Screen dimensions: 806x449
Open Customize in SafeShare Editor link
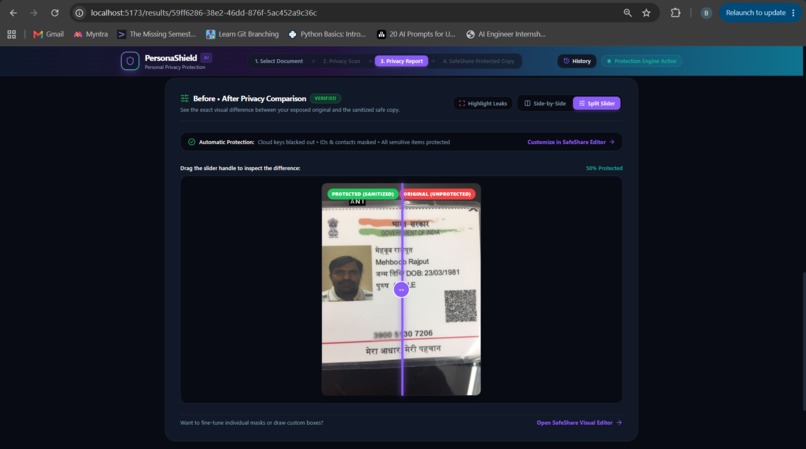tap(571, 142)
